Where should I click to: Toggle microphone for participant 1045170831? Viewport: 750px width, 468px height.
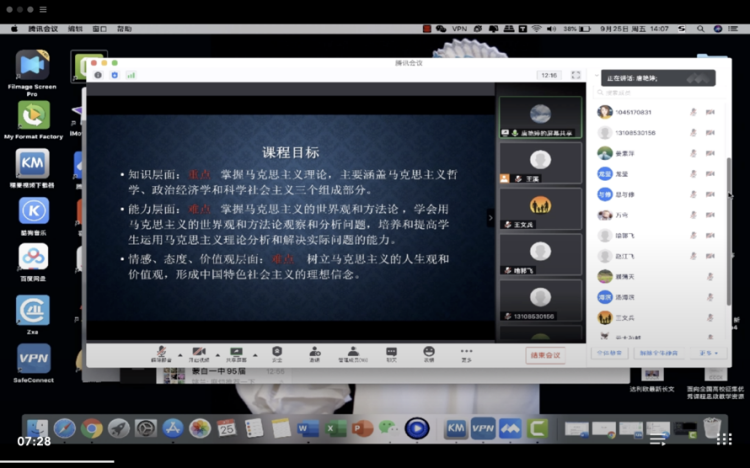click(693, 112)
